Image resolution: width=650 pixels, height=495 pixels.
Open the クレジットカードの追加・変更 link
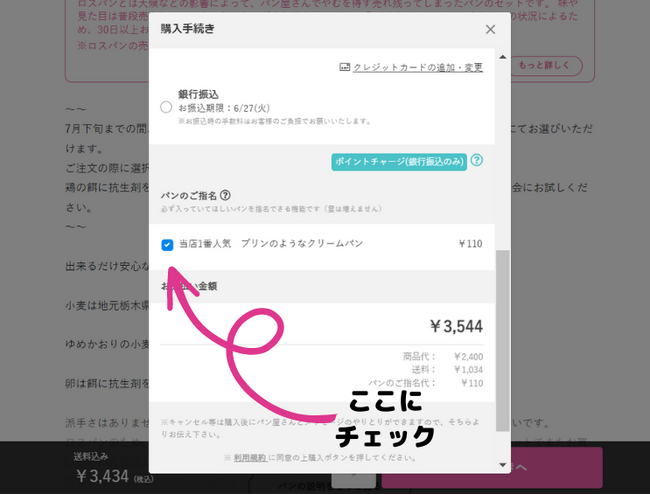pos(417,67)
